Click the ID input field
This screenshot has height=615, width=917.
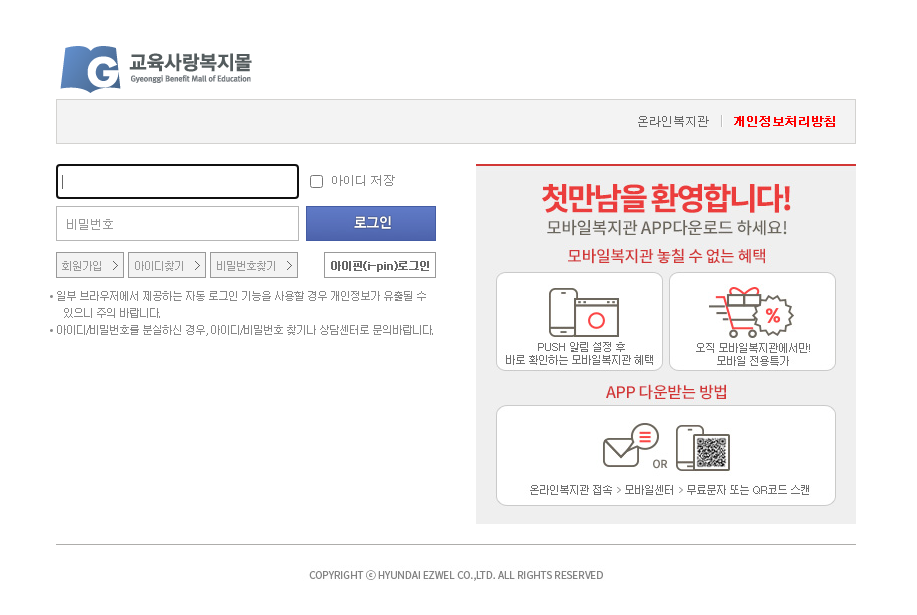pyautogui.click(x=177, y=181)
